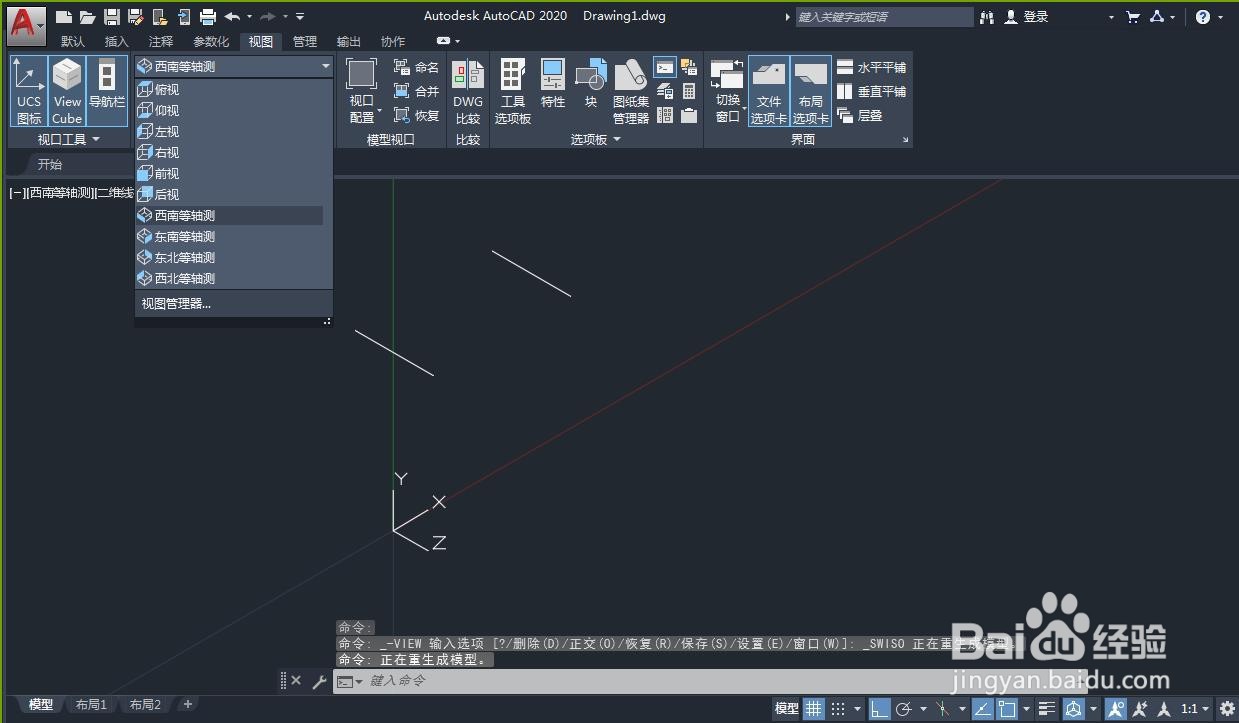Toggle the Navigation Bar (导航栏) button
Viewport: 1239px width, 723px height.
click(x=107, y=91)
